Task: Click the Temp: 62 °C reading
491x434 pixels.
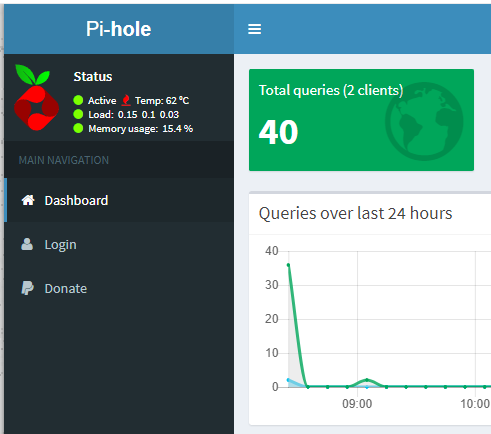Action: pyautogui.click(x=162, y=100)
